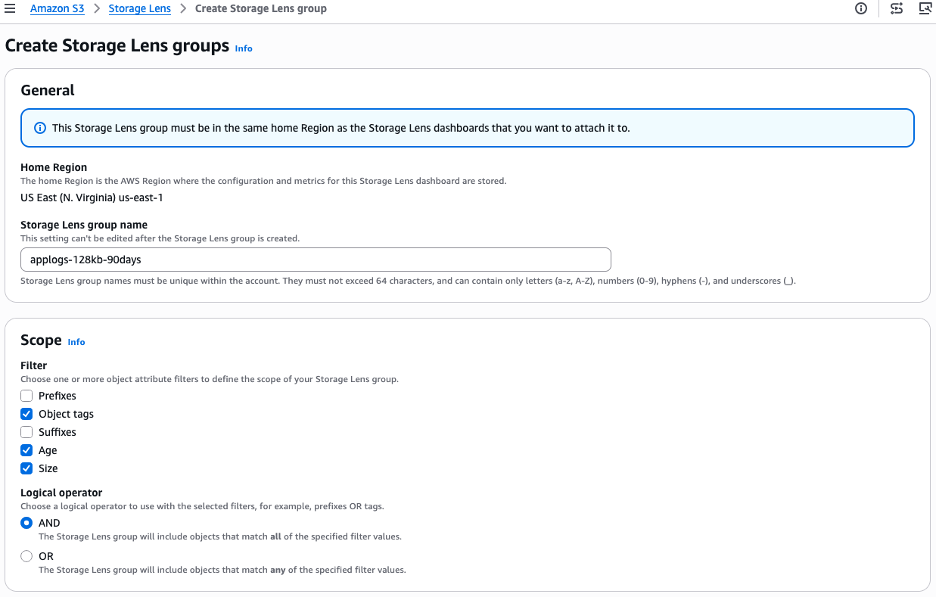Click 'US East (N. Virginia) us-east-1' region text

point(91,198)
